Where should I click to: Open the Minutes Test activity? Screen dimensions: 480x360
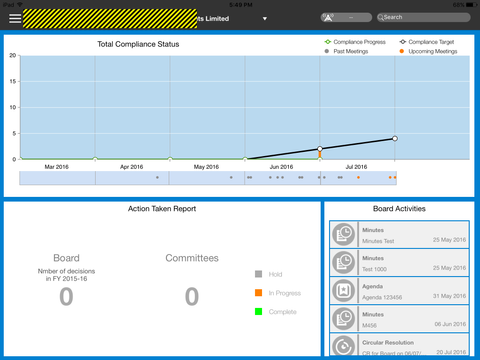(x=399, y=234)
